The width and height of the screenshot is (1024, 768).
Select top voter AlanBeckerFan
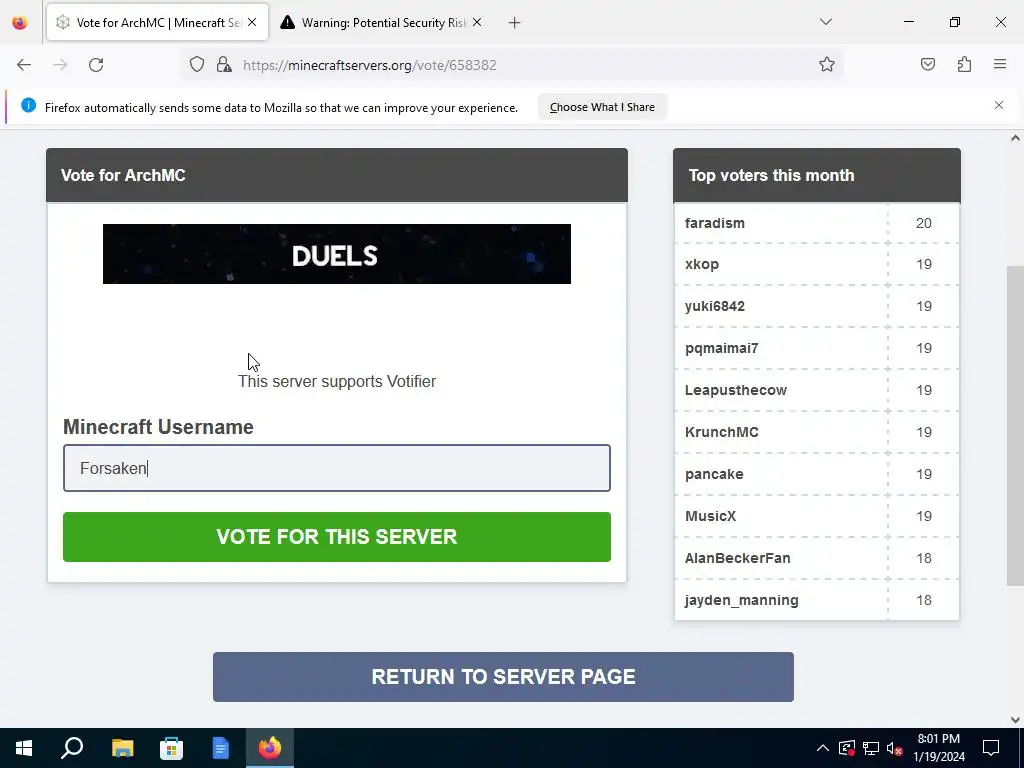click(737, 558)
